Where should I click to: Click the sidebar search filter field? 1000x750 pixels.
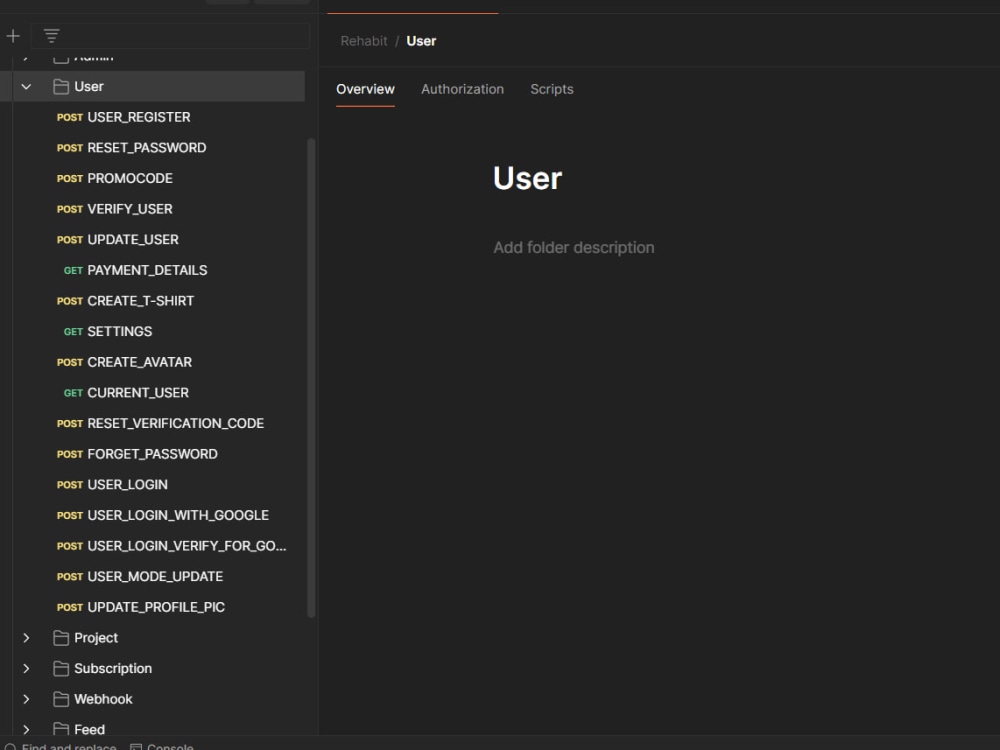click(170, 36)
